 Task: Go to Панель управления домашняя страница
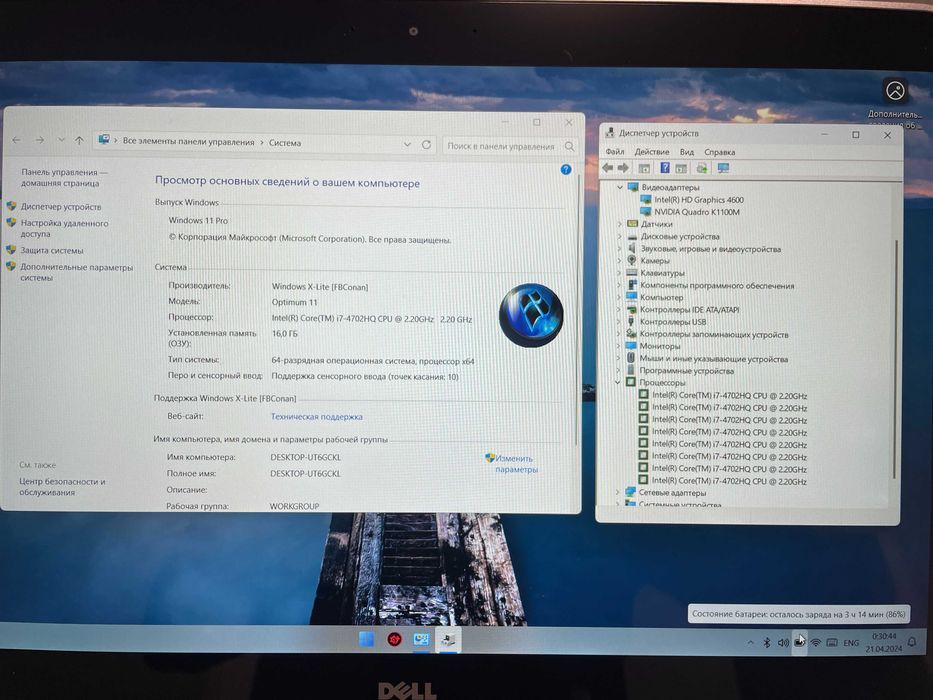(64, 177)
